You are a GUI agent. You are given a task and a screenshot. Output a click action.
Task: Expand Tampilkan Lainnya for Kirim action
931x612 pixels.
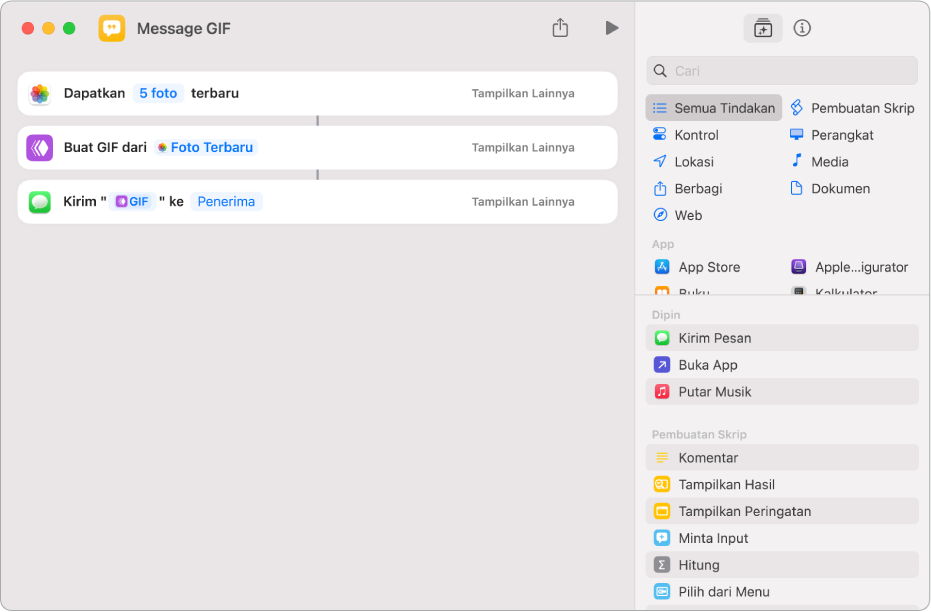[522, 202]
